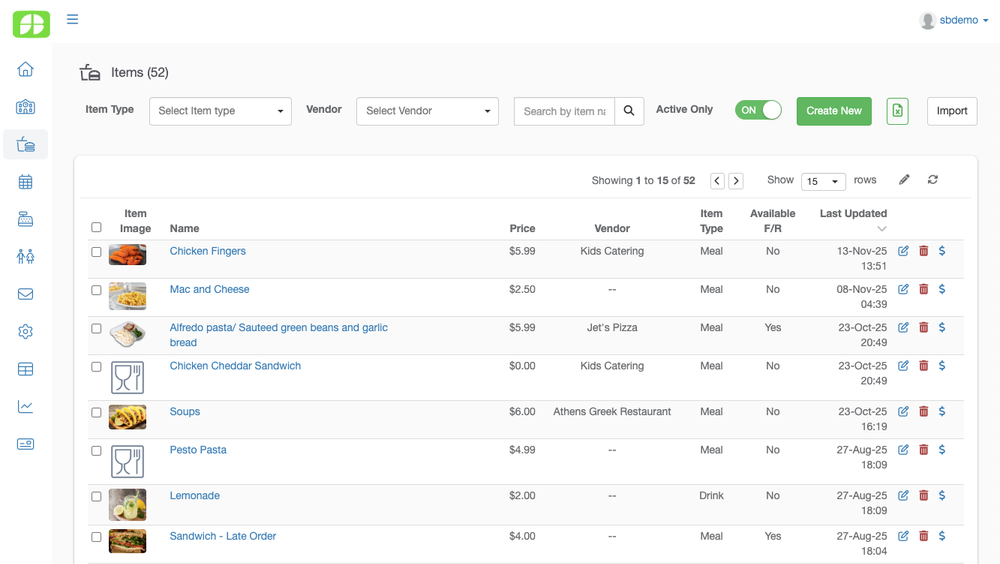The height and width of the screenshot is (564, 1000).
Task: Change the rows-per-page dropdown
Action: pos(823,182)
